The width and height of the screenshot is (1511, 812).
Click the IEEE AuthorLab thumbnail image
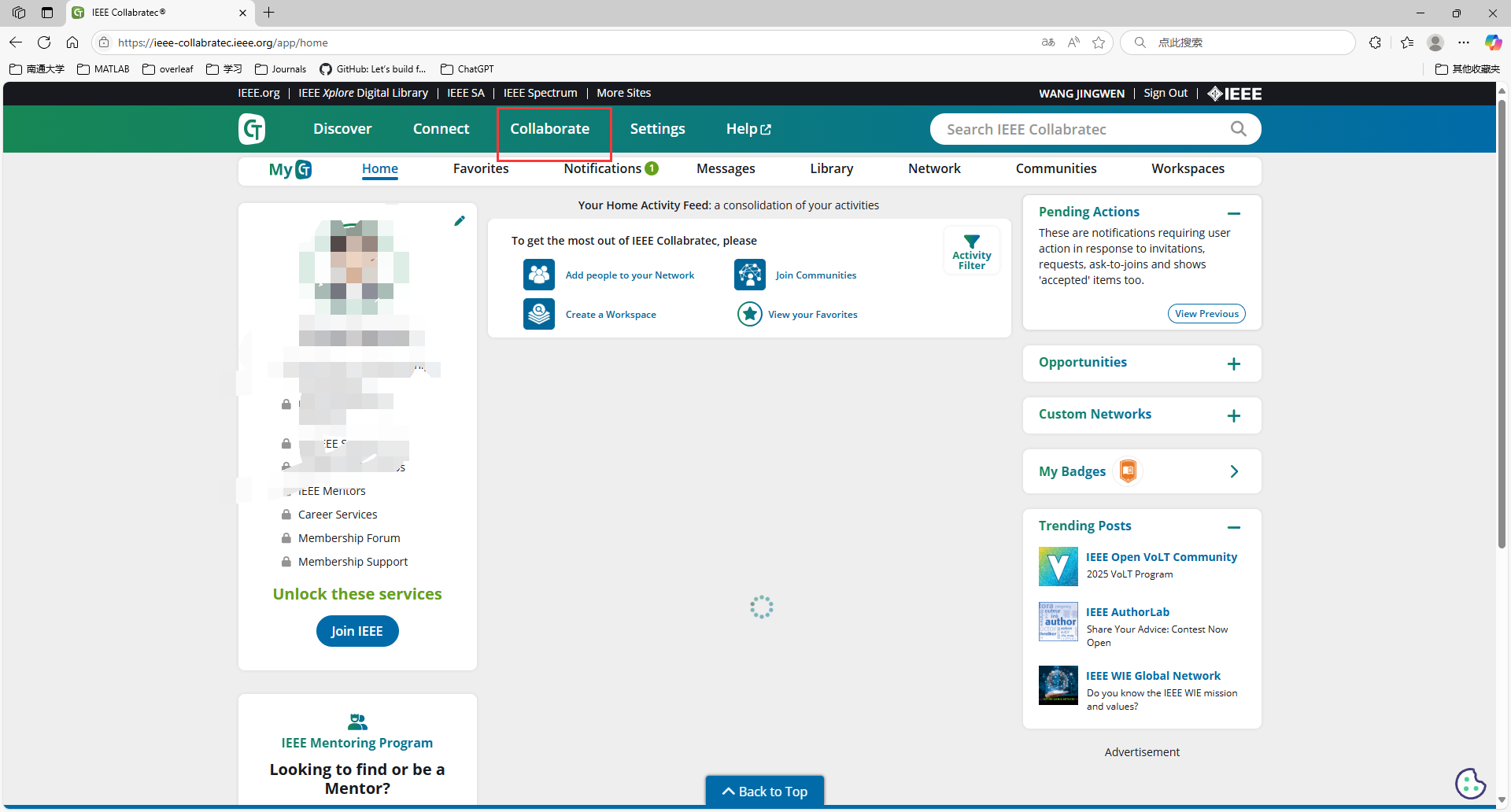[x=1058, y=622]
